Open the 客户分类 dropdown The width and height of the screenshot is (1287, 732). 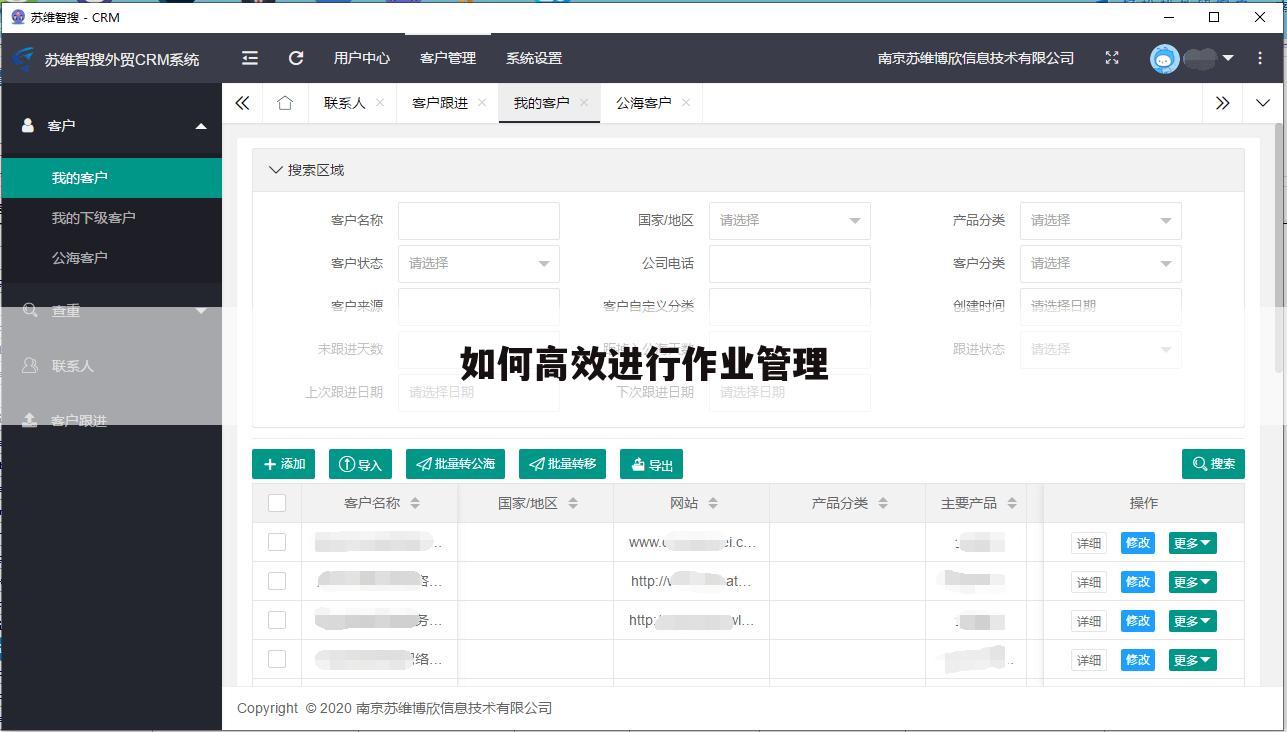pyautogui.click(x=1101, y=264)
